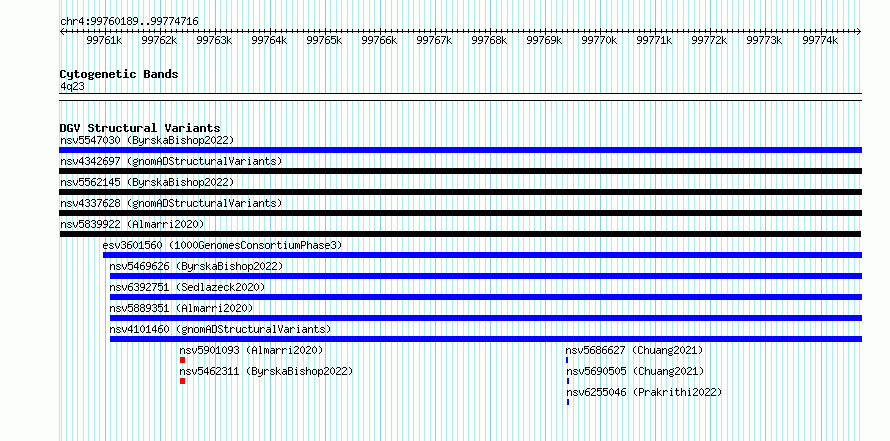Open nsv5462311 (ByrskaBishop2022) label
The image size is (890, 441).
(266, 371)
